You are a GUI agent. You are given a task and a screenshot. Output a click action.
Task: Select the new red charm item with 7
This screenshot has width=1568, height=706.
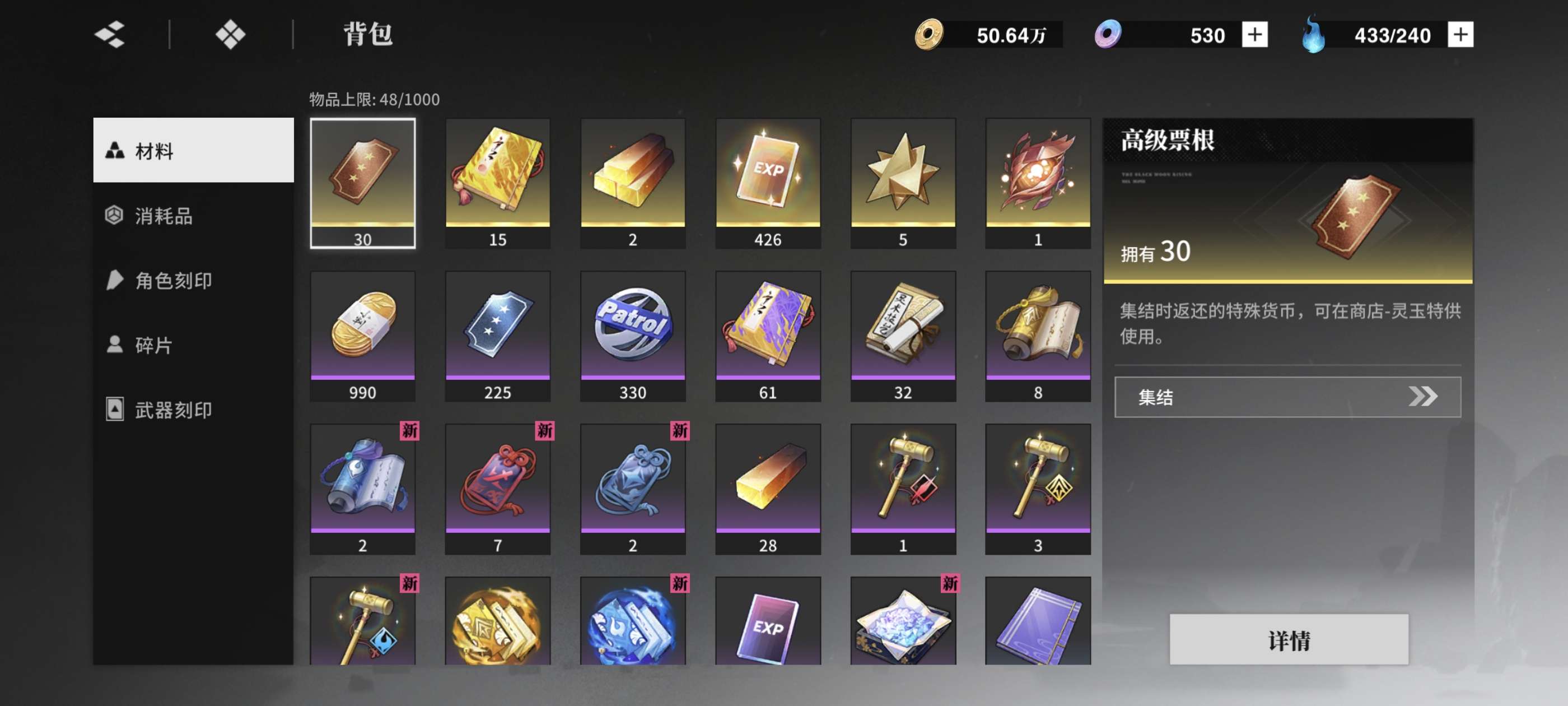(497, 489)
